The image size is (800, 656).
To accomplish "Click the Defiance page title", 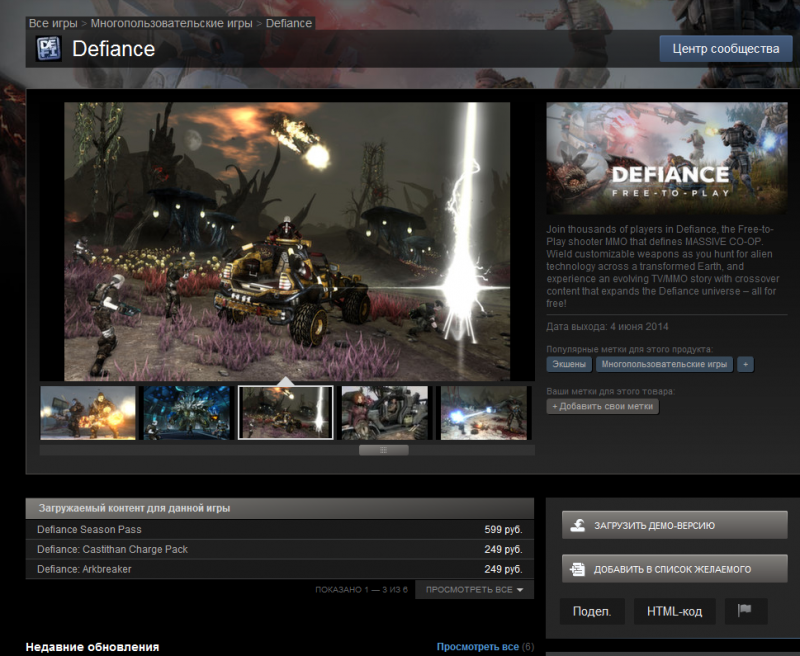I will coord(113,49).
